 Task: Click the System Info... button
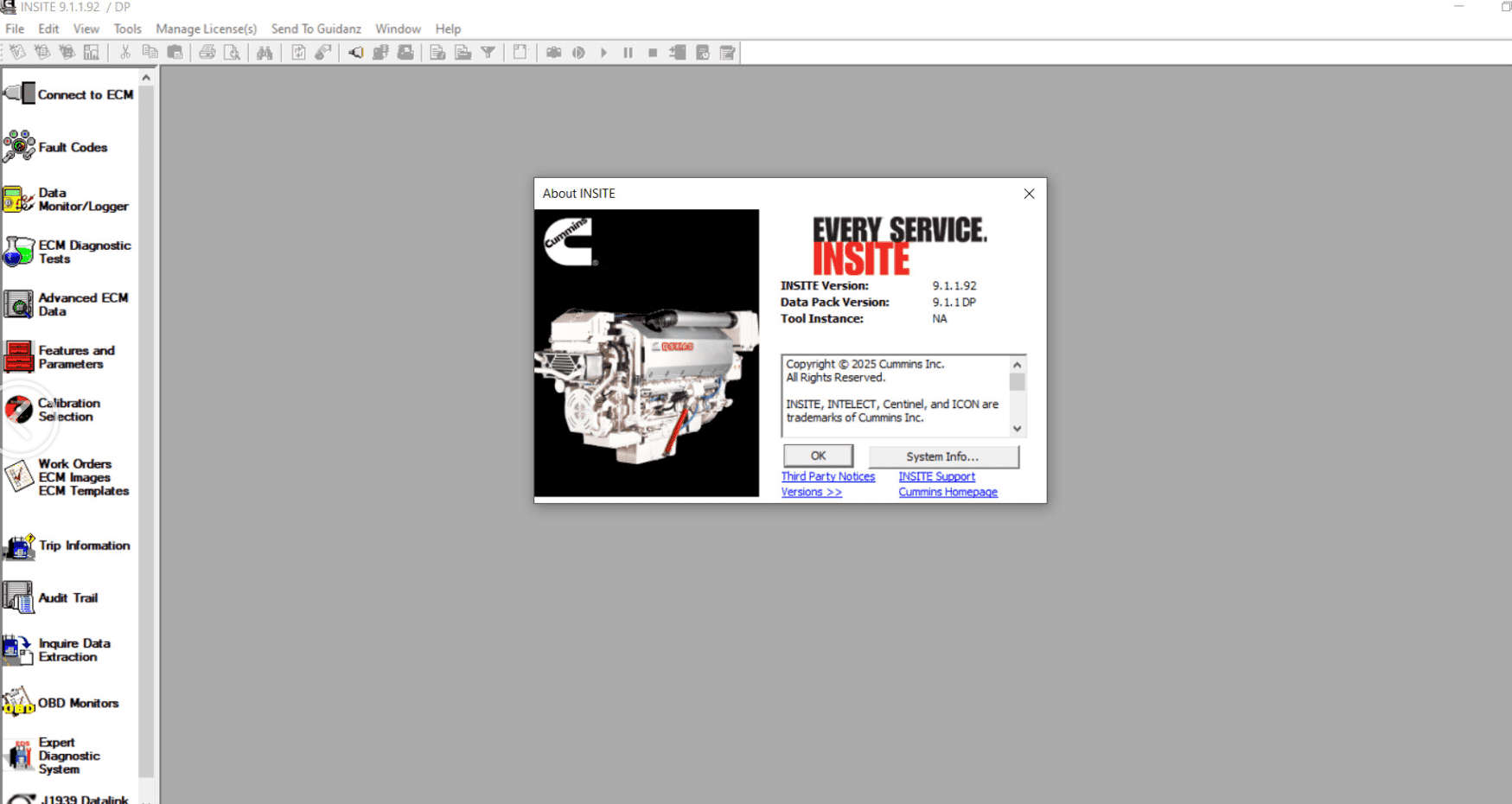click(x=943, y=456)
